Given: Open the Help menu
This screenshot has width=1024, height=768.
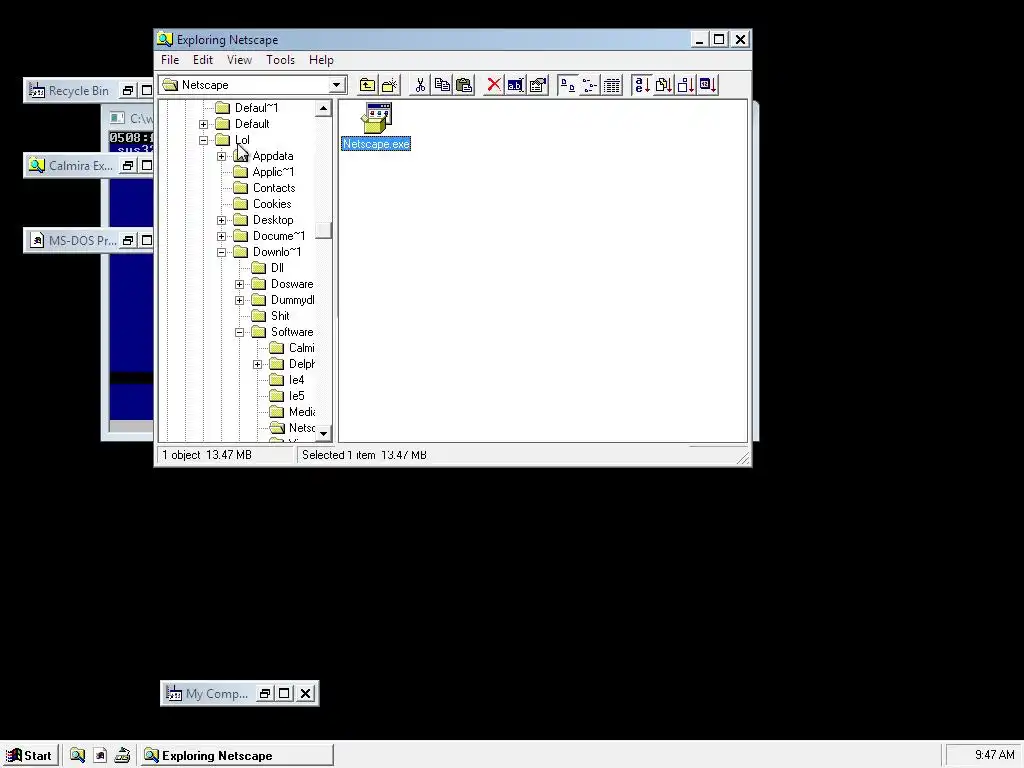Looking at the screenshot, I should (321, 59).
